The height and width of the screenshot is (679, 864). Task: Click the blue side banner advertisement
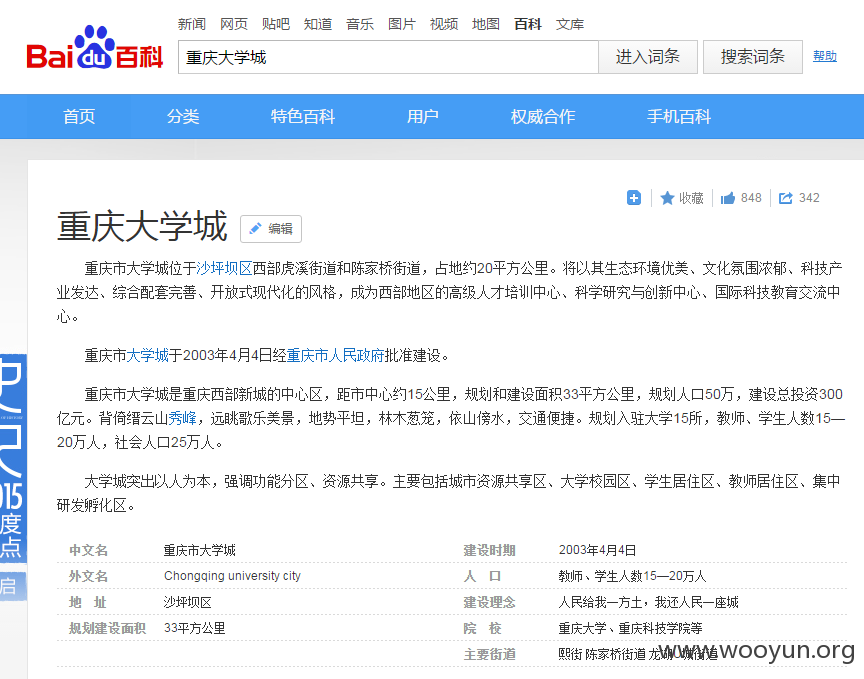point(13,476)
